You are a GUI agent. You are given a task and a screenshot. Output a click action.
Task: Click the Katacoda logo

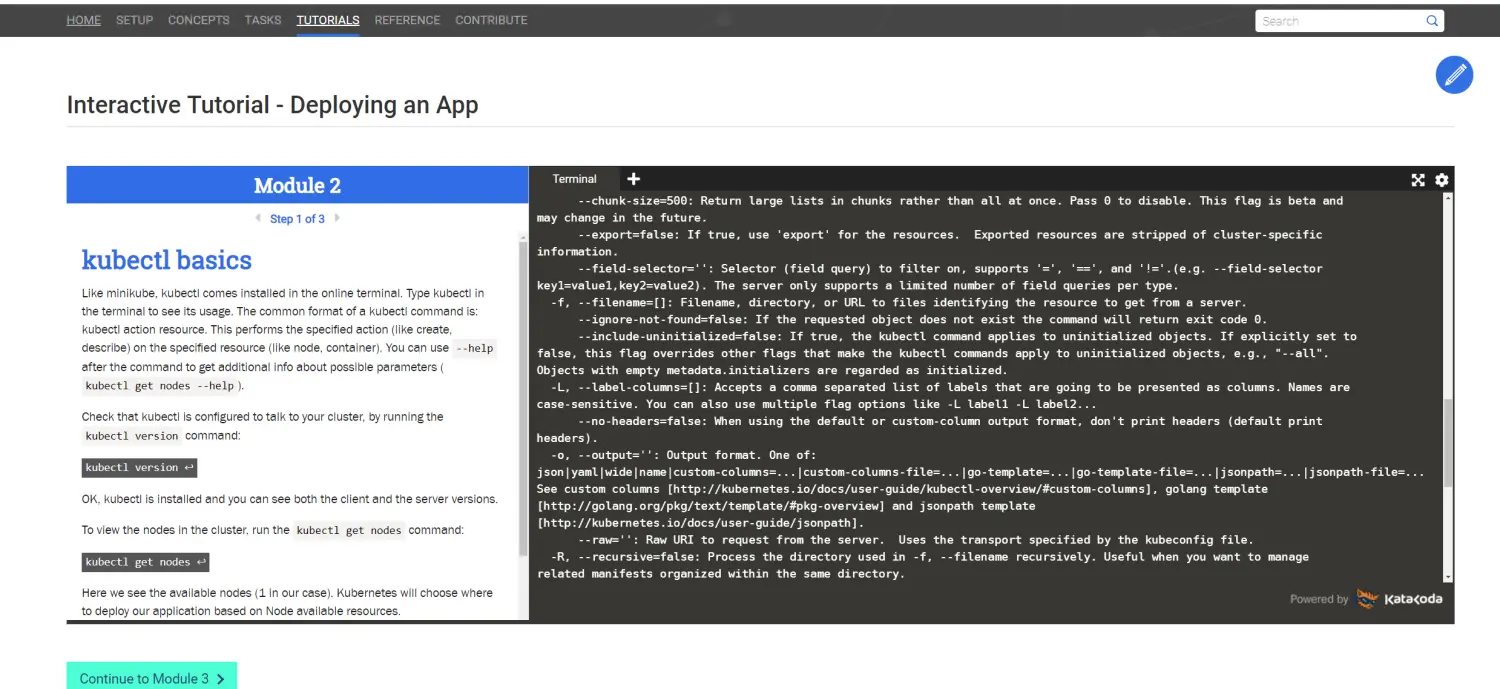point(1399,599)
